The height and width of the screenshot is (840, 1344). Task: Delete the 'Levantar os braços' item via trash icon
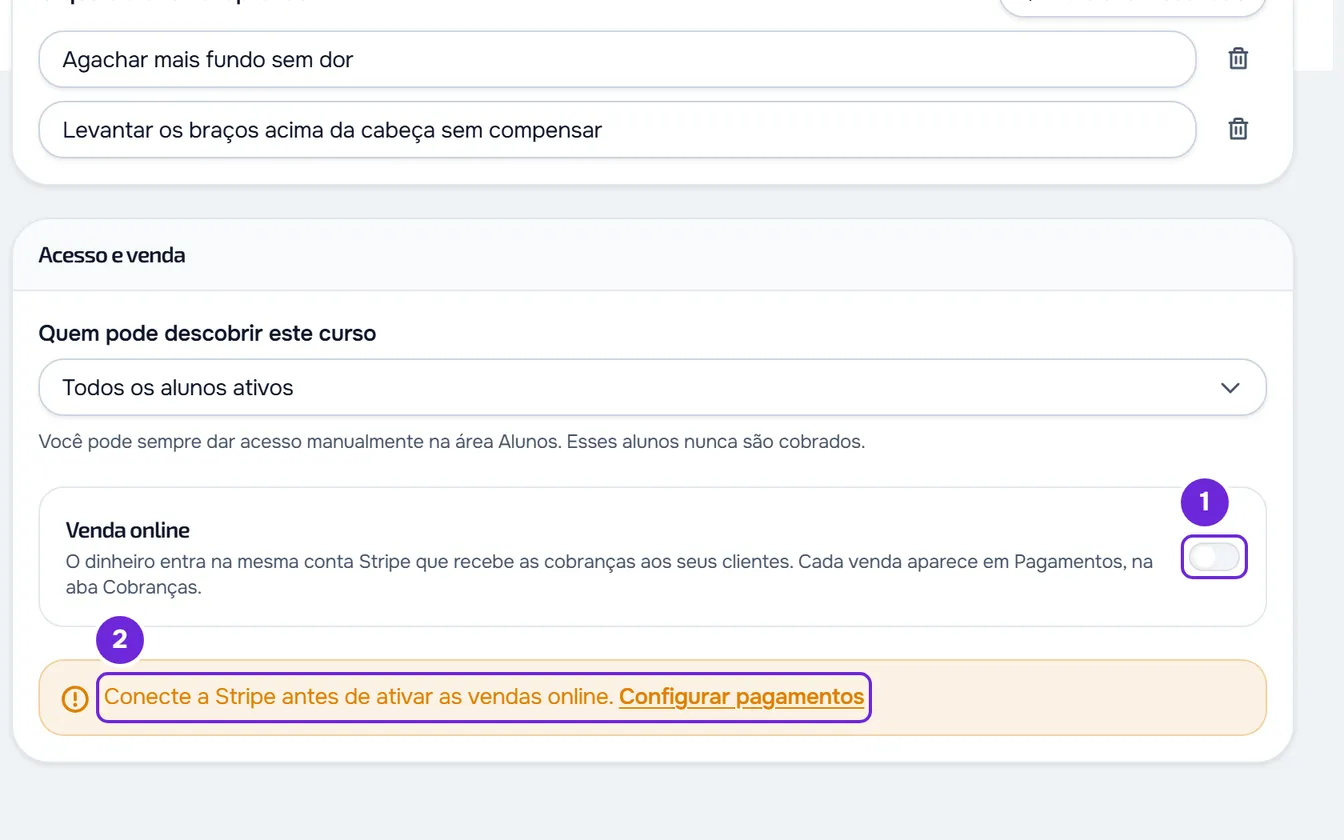click(x=1238, y=129)
